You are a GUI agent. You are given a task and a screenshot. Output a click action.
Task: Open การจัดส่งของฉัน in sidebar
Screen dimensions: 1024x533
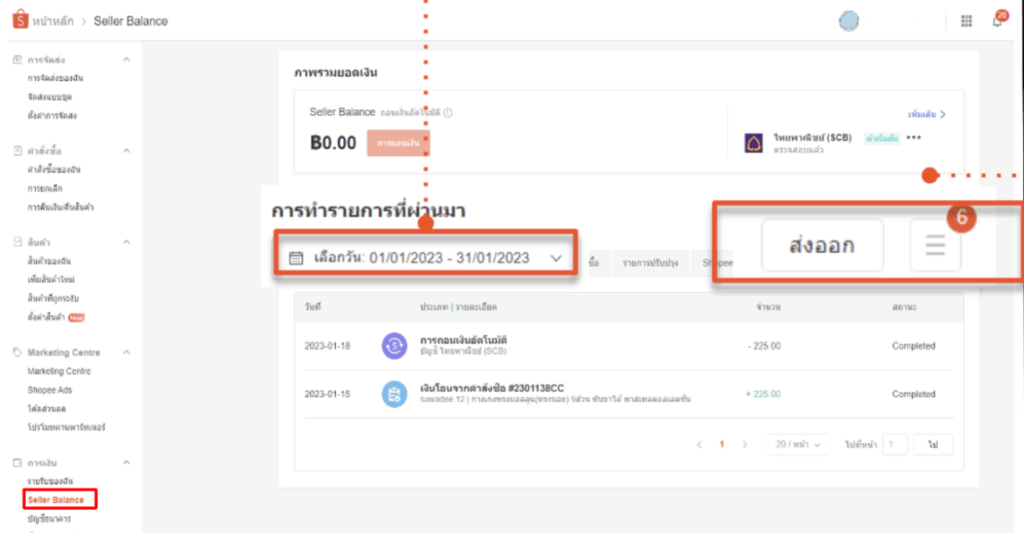[x=55, y=78]
